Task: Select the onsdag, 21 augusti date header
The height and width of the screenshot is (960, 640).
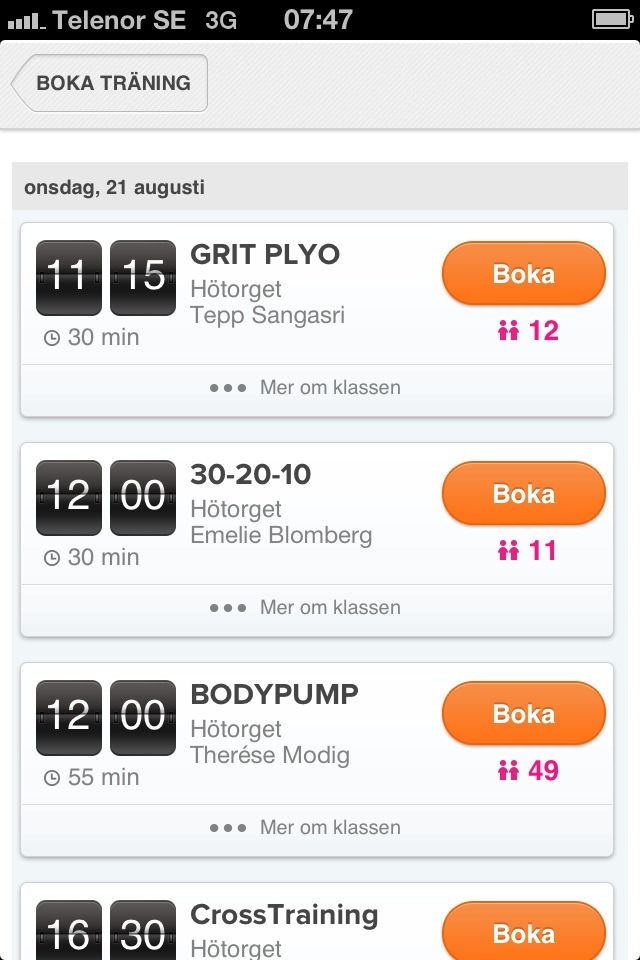Action: pyautogui.click(x=115, y=187)
